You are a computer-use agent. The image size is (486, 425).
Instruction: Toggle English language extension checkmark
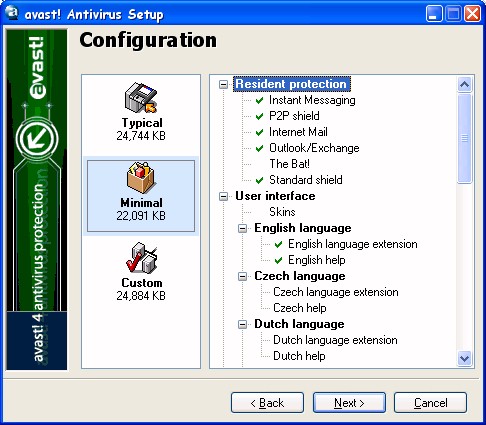coord(278,244)
